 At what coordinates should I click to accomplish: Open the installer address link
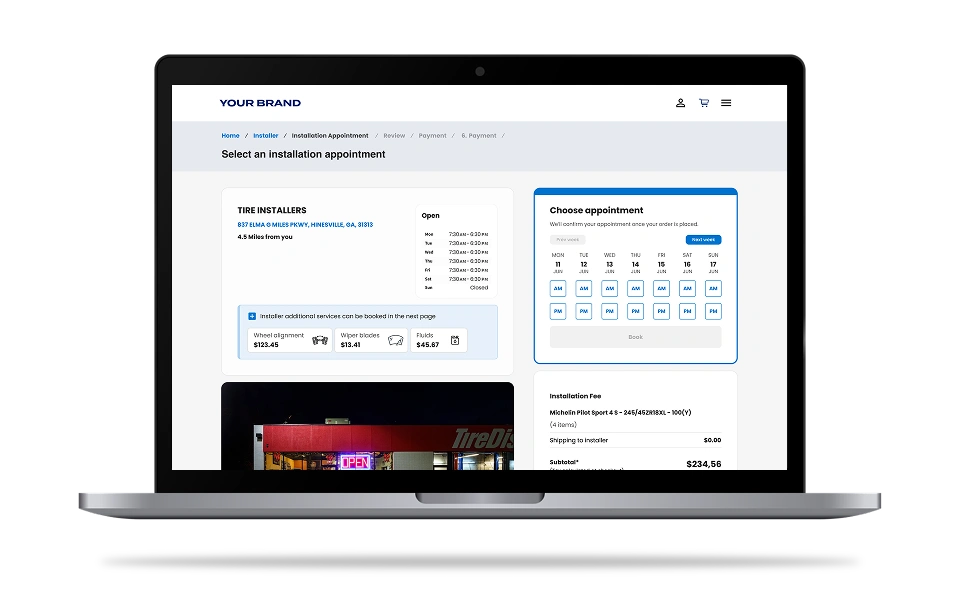[x=305, y=225]
